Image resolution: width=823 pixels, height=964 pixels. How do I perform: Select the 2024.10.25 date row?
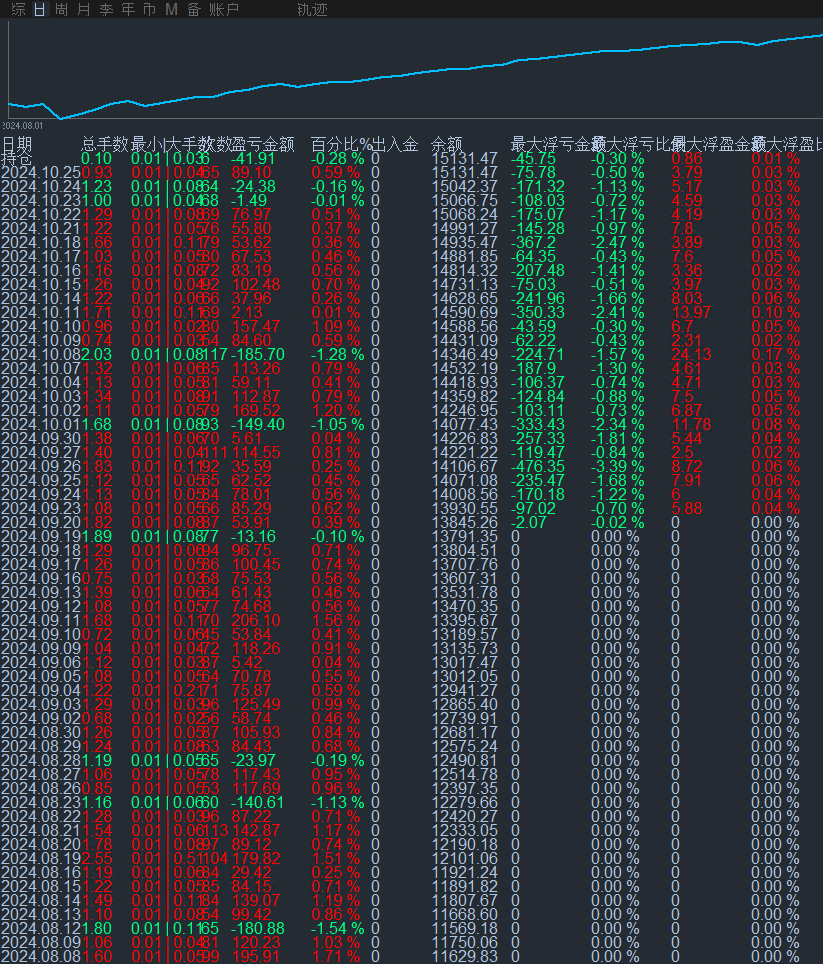[x=40, y=170]
